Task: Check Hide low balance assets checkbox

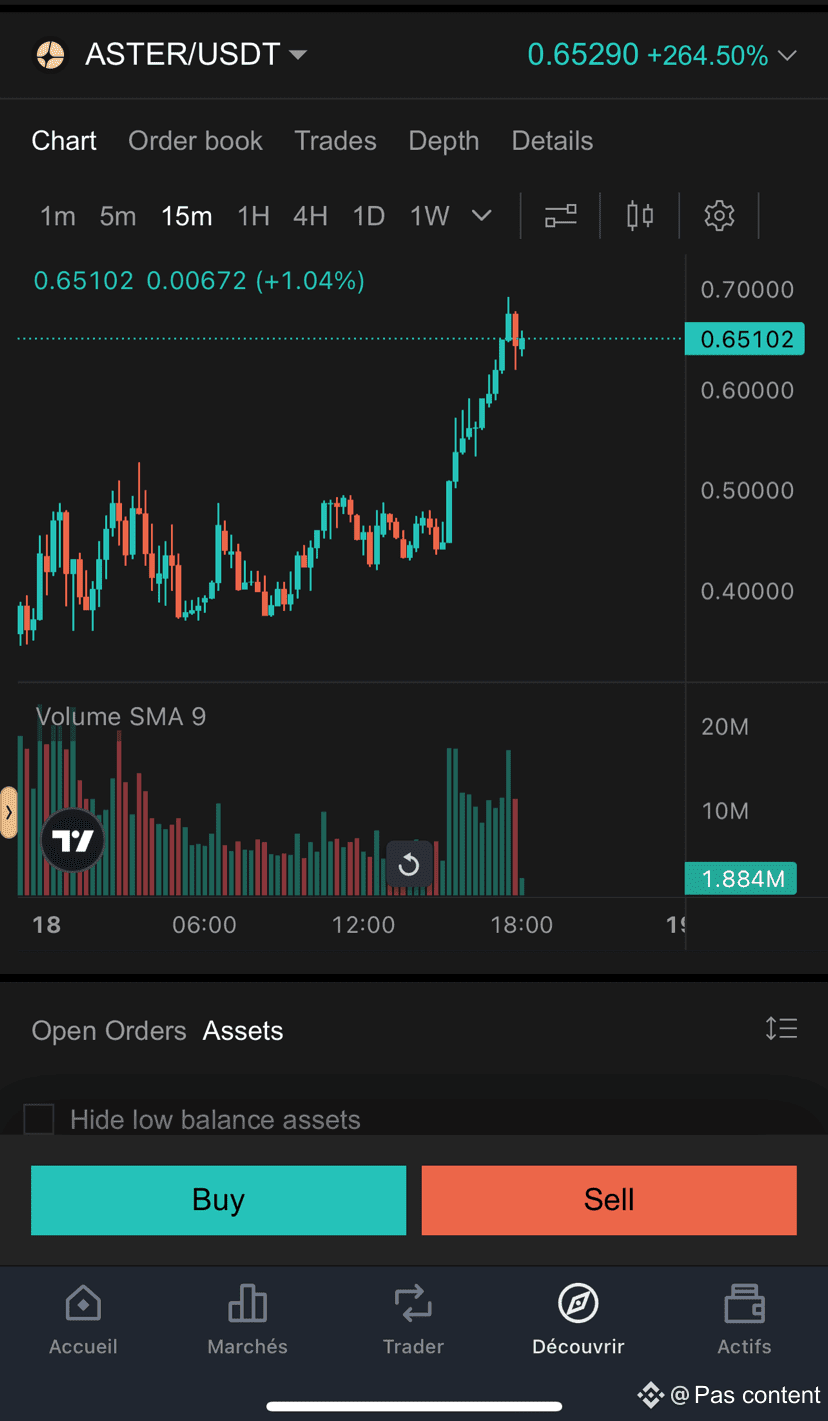Action: coord(39,1119)
